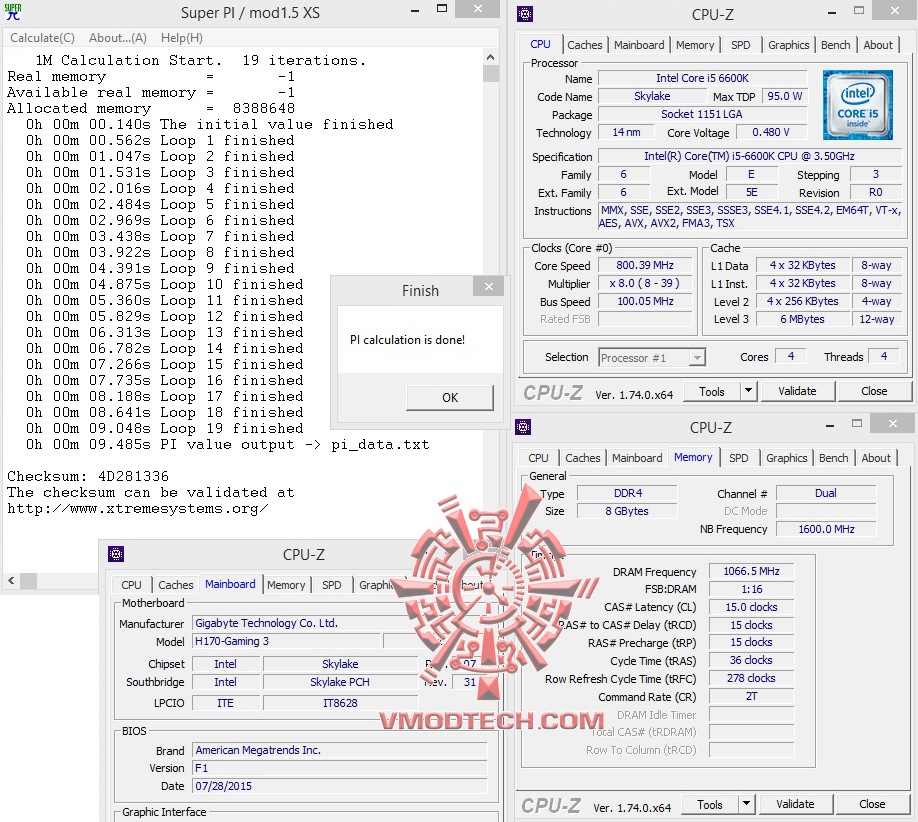Click Validate in Memory CPU-Z window
Screen dimensions: 918x822
[x=795, y=804]
